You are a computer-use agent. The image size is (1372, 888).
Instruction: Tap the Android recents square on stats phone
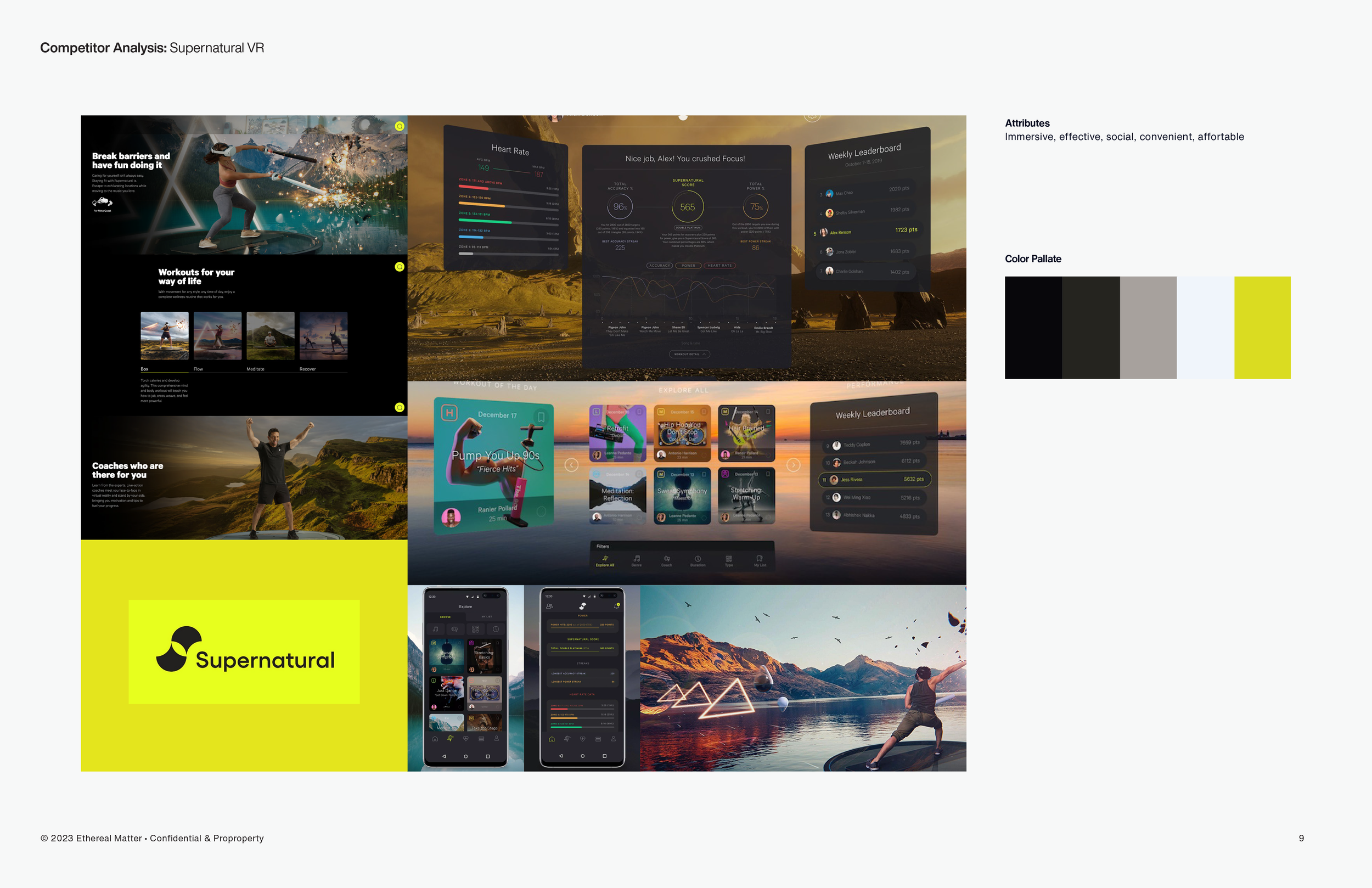604,756
